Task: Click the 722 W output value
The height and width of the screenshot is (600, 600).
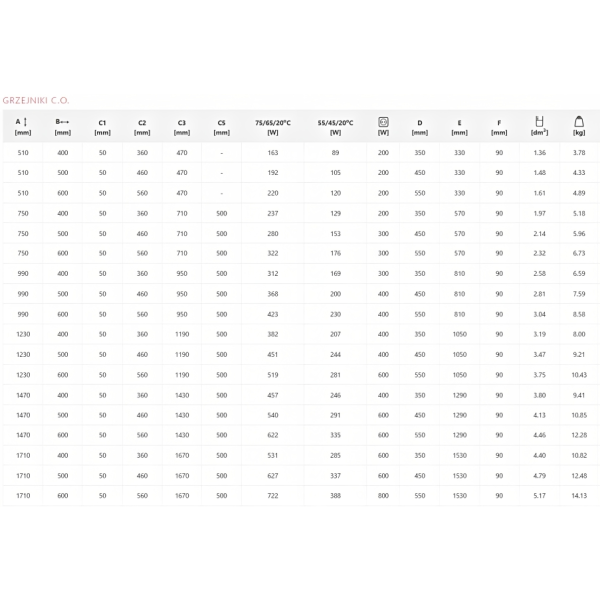Action: coord(273,495)
